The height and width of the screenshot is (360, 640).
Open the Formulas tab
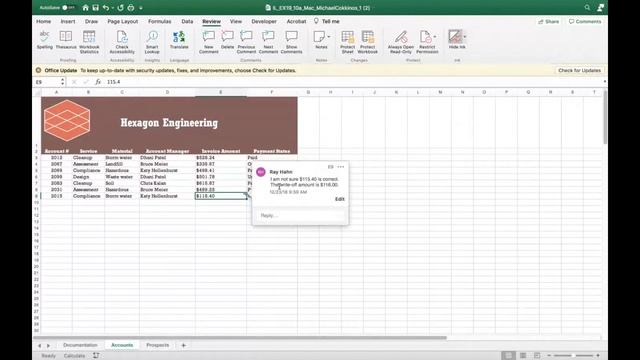pos(160,21)
